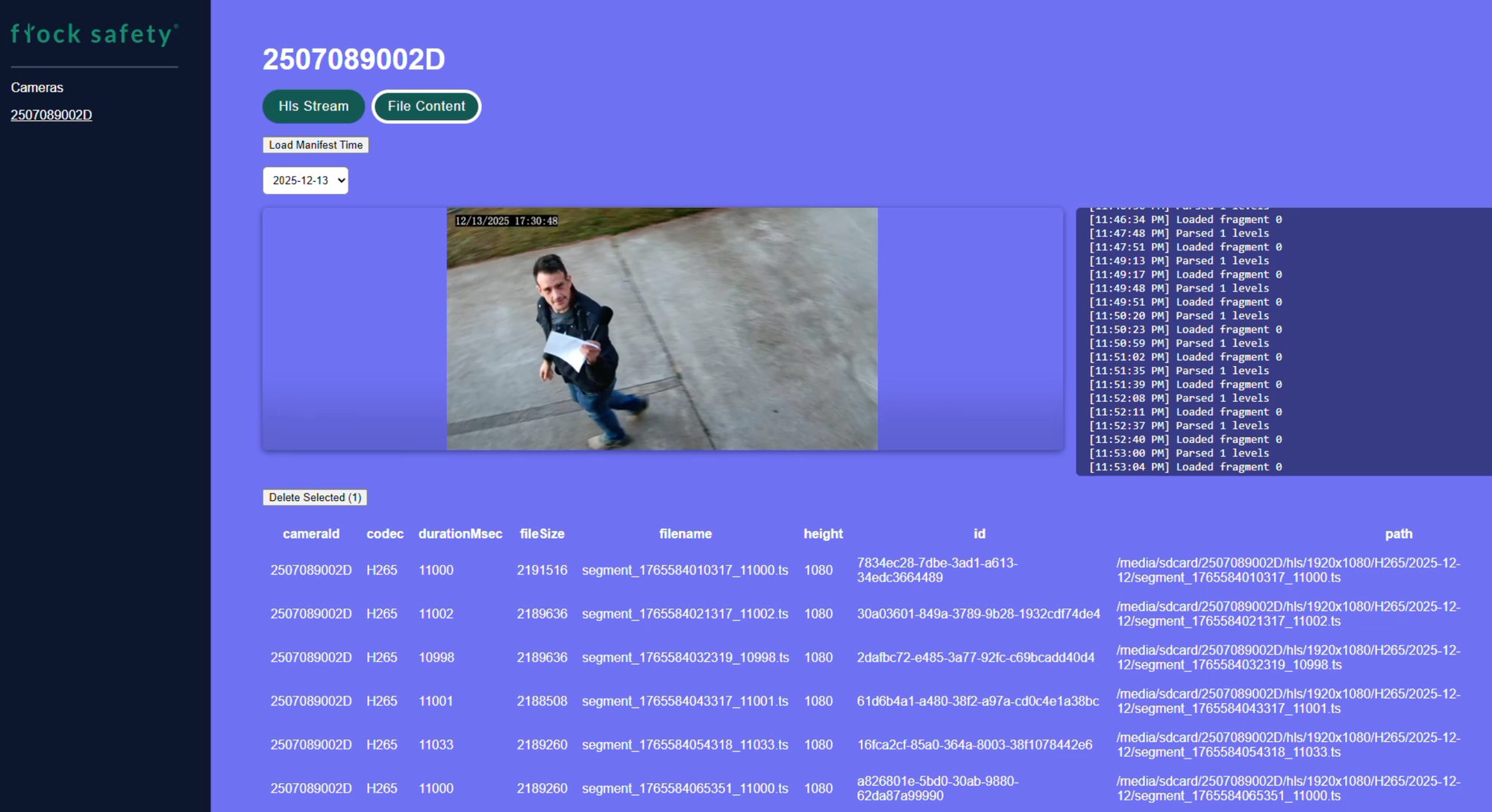Switch to the File Content tab

(426, 106)
